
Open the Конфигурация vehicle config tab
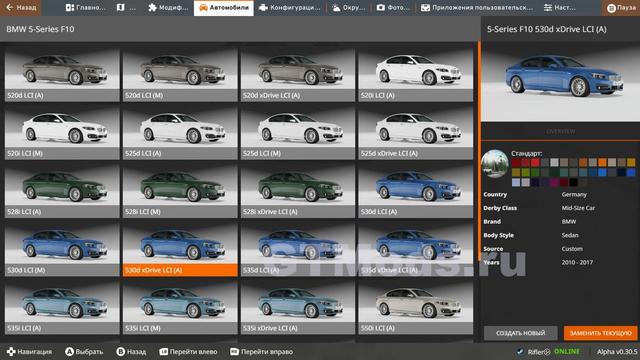point(290,8)
